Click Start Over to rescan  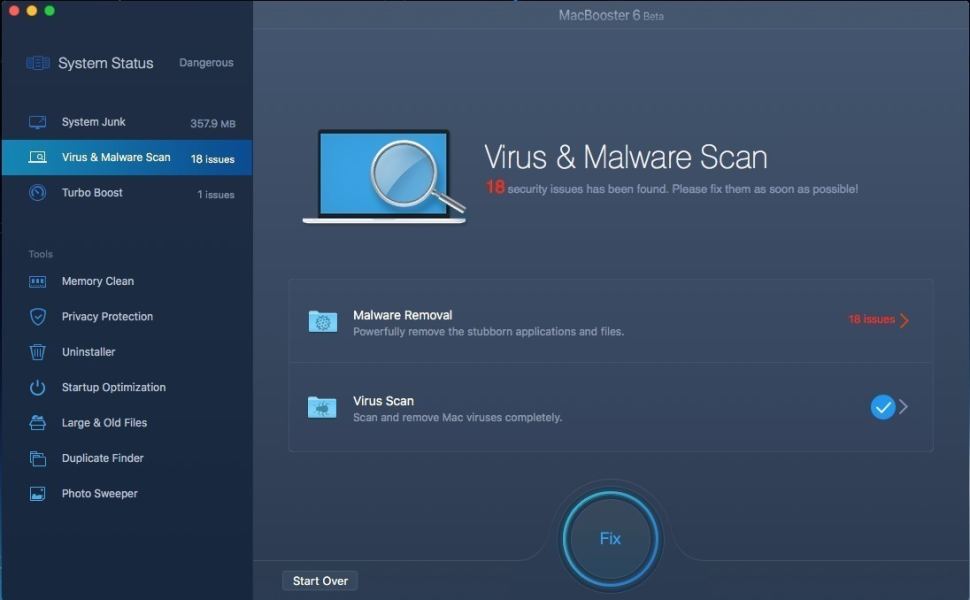click(x=319, y=580)
